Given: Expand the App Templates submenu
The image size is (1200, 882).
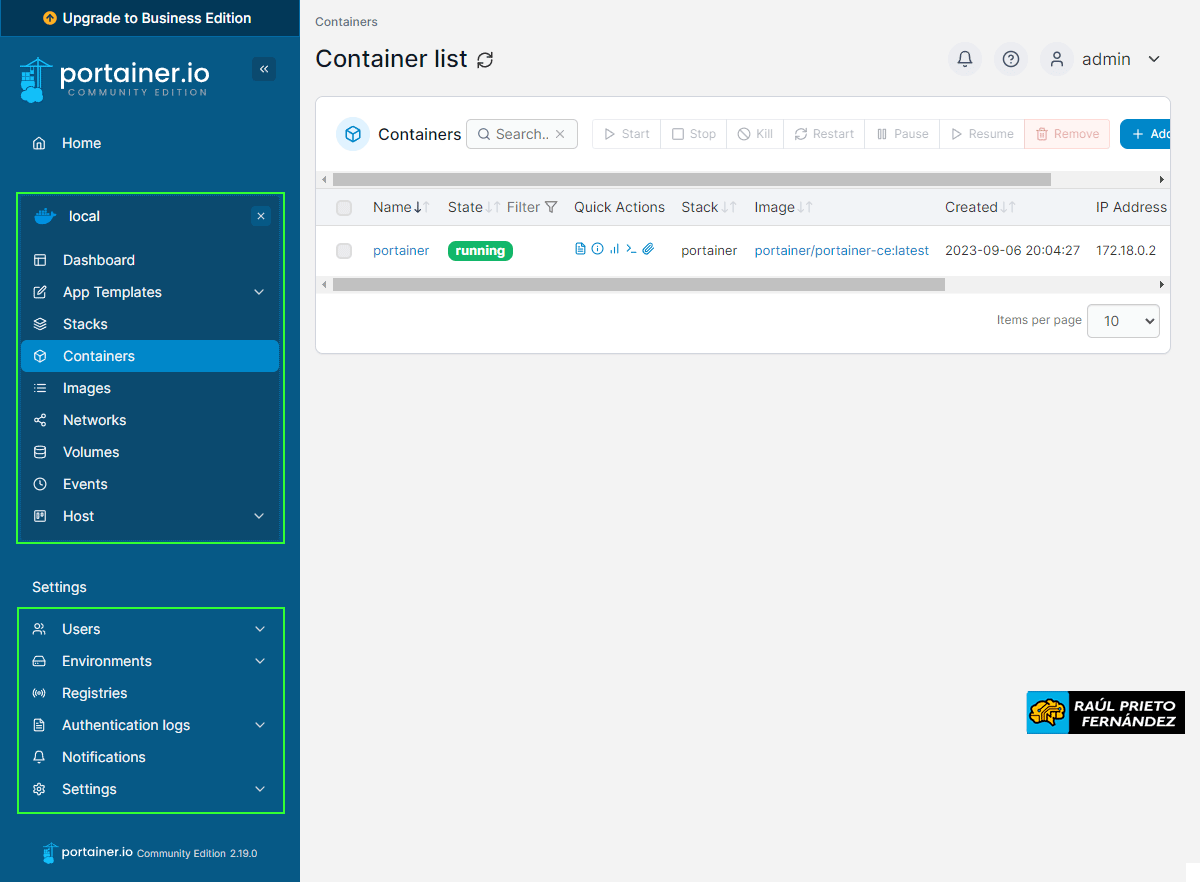Looking at the screenshot, I should click(x=259, y=292).
